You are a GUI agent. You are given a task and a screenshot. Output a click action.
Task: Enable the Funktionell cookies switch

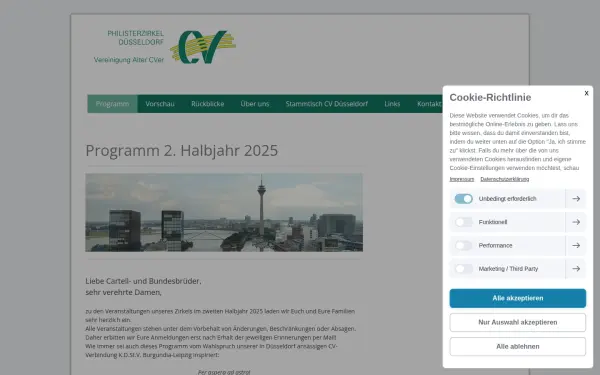(x=463, y=222)
